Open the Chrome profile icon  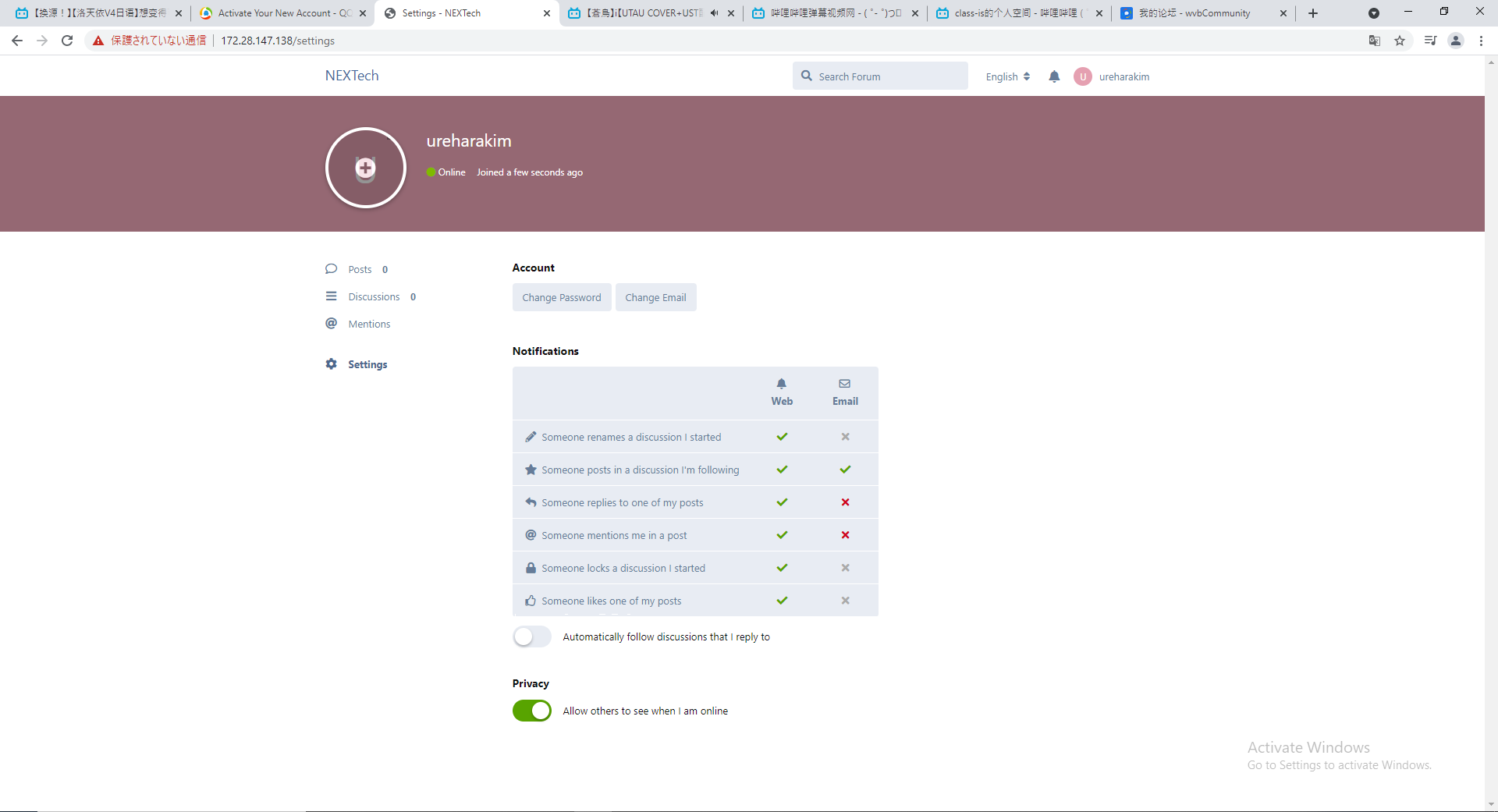click(x=1455, y=41)
